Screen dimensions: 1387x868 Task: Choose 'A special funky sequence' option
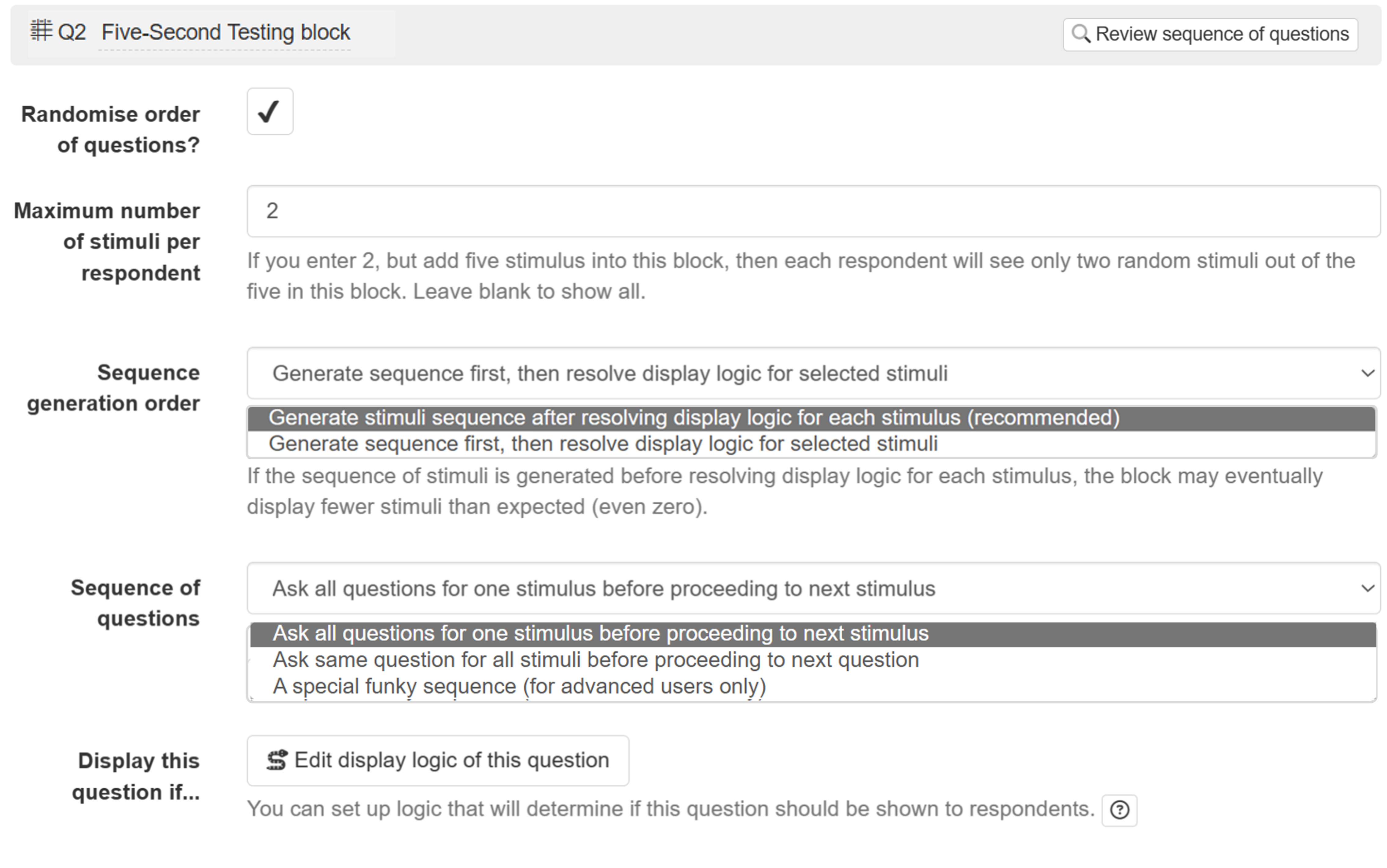pos(519,686)
